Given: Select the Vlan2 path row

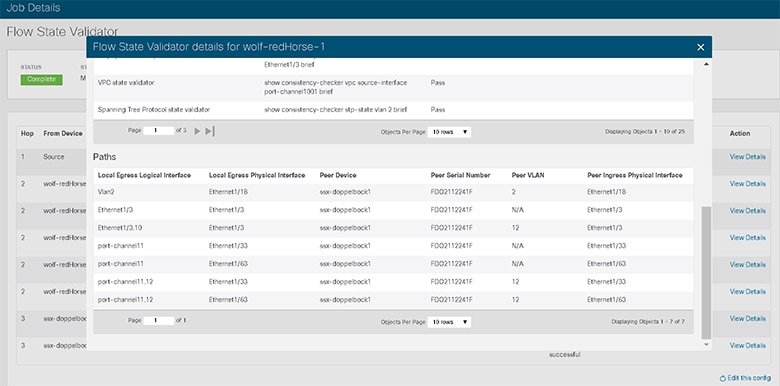Looking at the screenshot, I should [393, 192].
